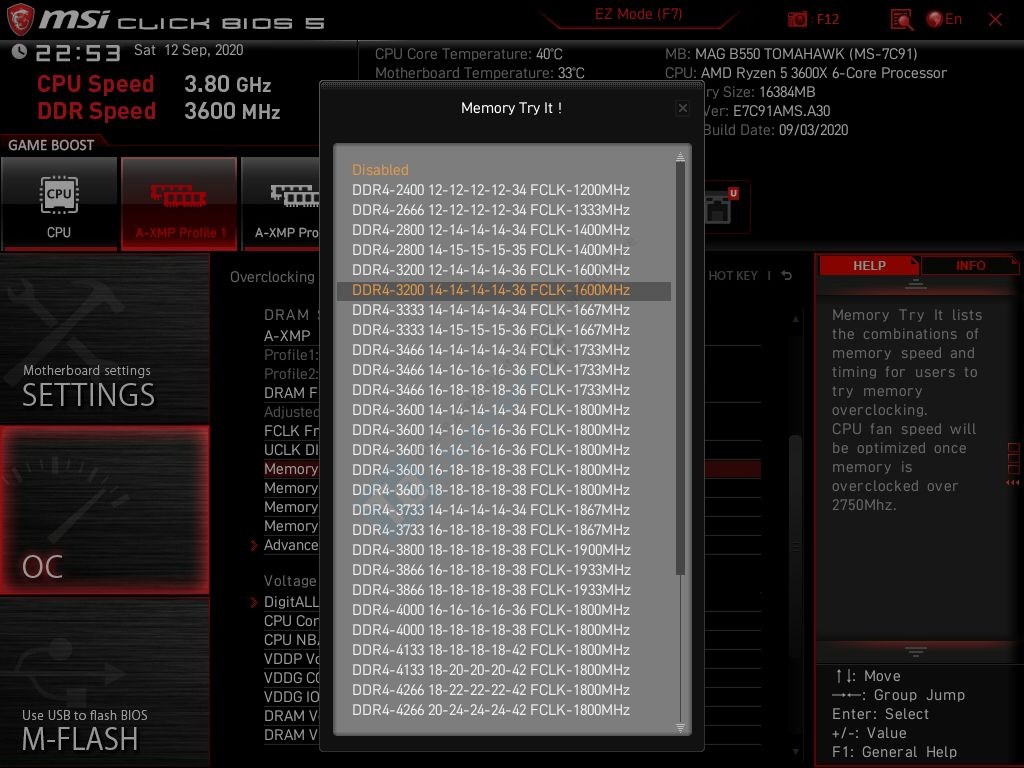
Task: Pick DDR4-3200 12-14-14-14-36 FCLK-1600MHz
Action: point(504,270)
